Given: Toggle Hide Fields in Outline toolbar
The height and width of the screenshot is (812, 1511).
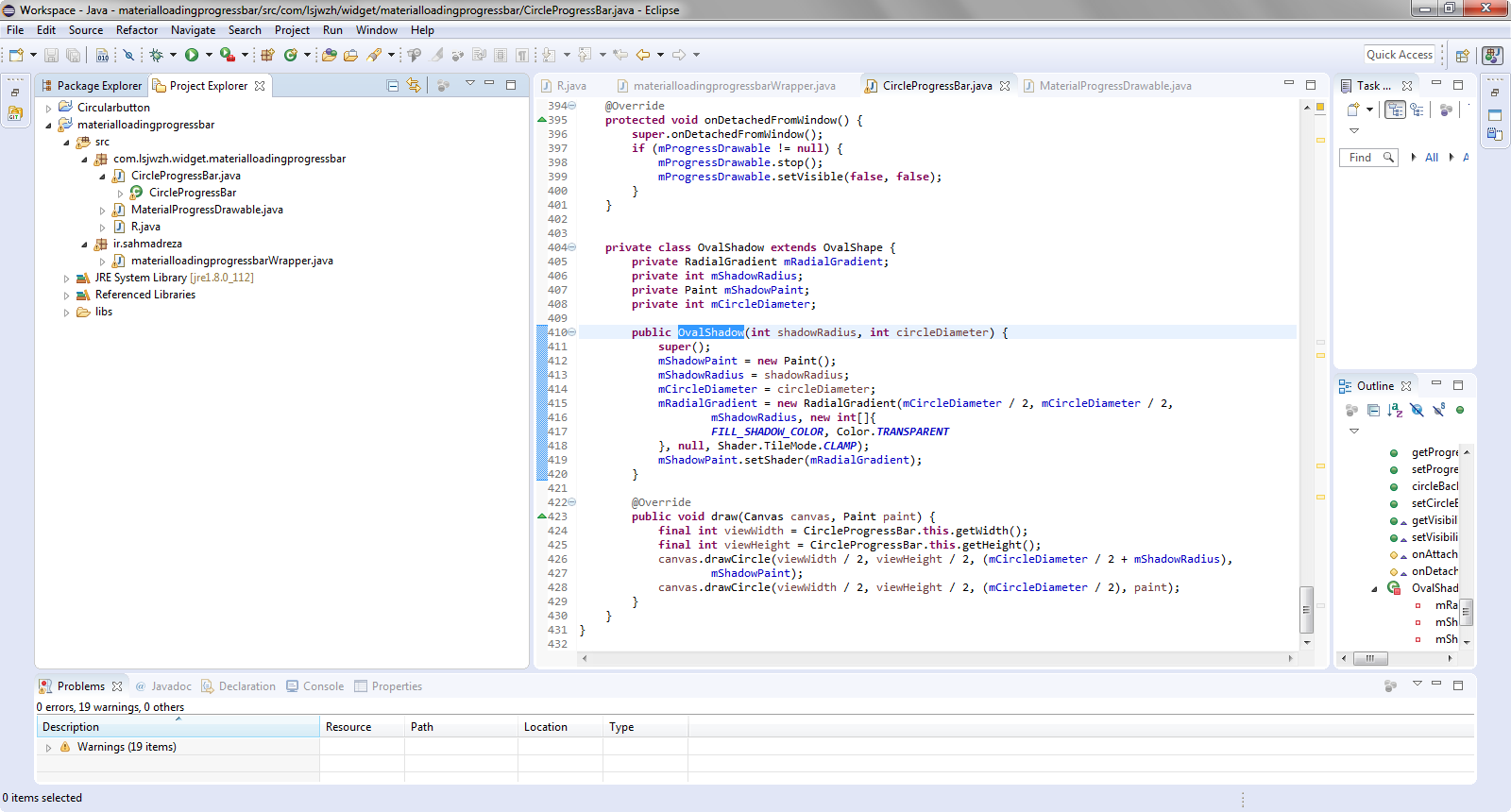Looking at the screenshot, I should pyautogui.click(x=1417, y=410).
